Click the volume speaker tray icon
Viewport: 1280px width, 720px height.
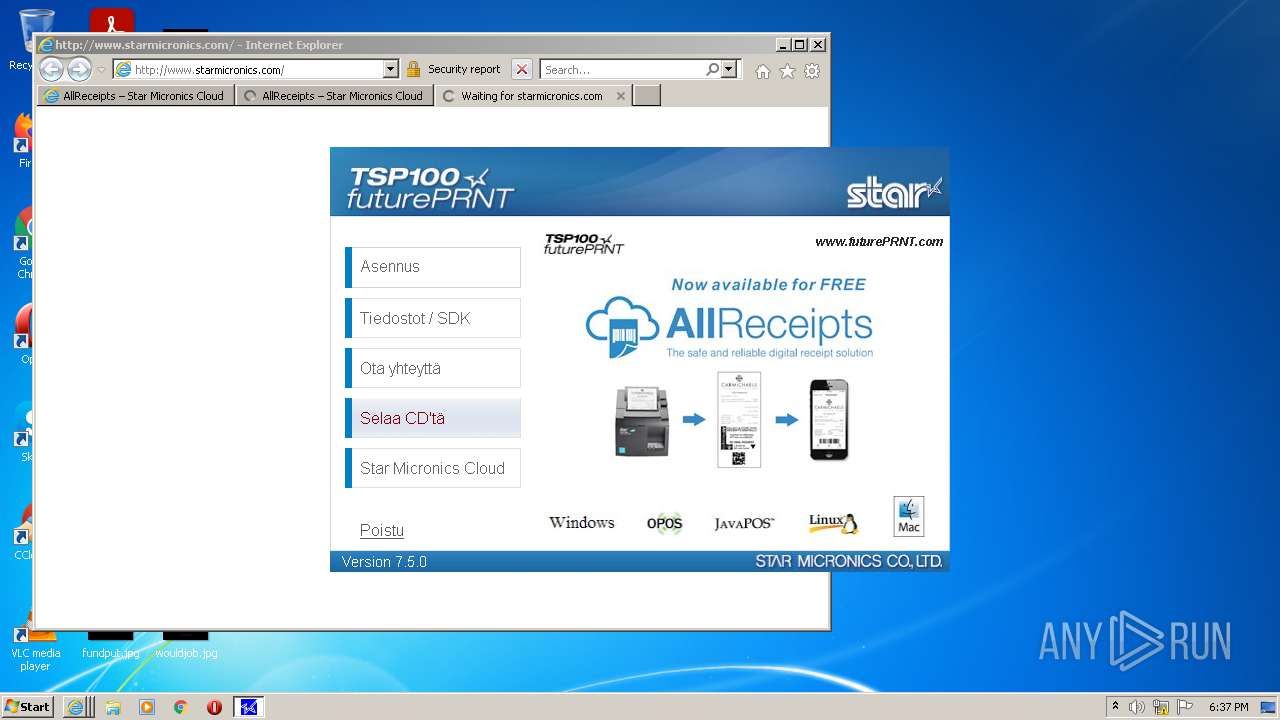(x=1137, y=707)
